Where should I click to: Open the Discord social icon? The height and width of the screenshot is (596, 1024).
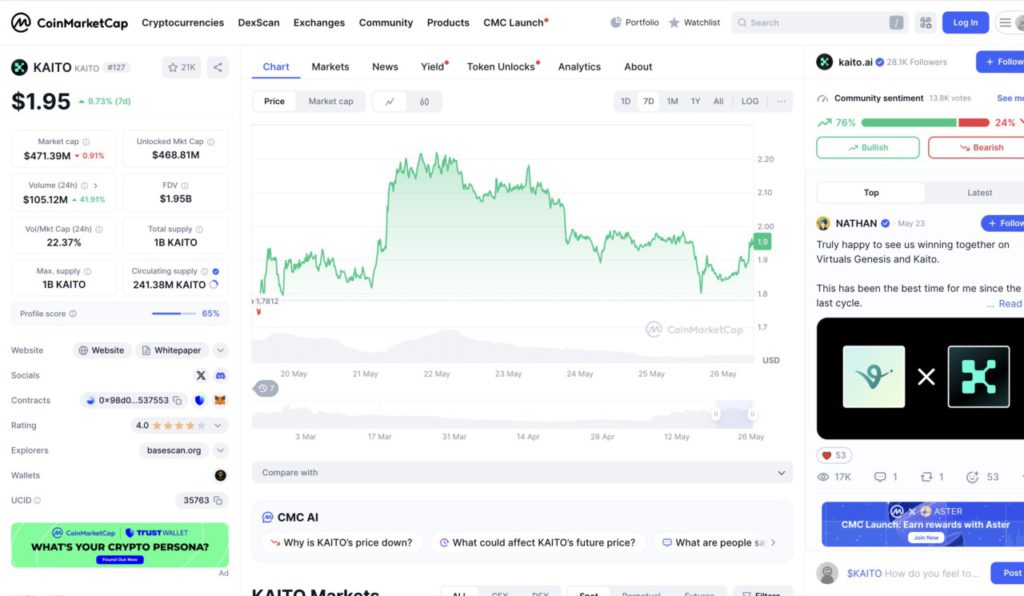coord(220,375)
